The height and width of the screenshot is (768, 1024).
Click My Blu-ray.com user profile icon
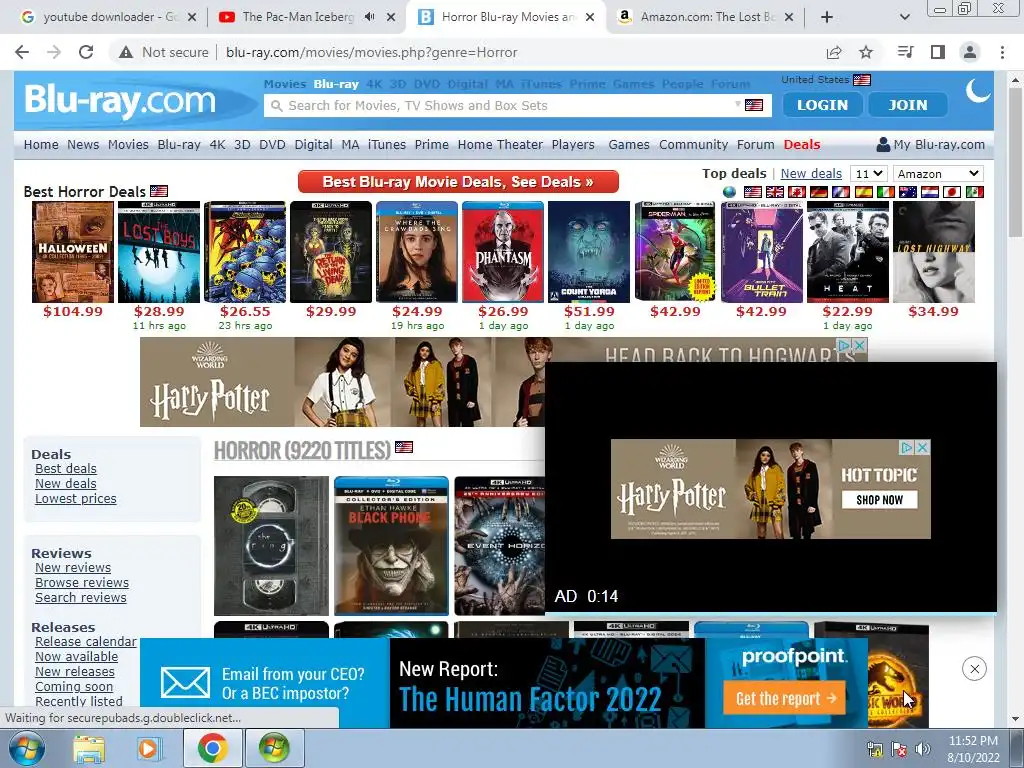point(883,144)
